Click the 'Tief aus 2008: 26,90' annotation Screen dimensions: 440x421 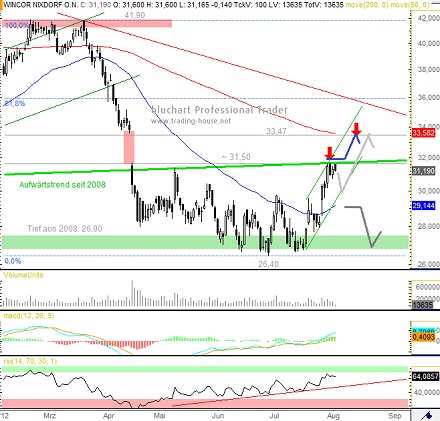[65, 229]
